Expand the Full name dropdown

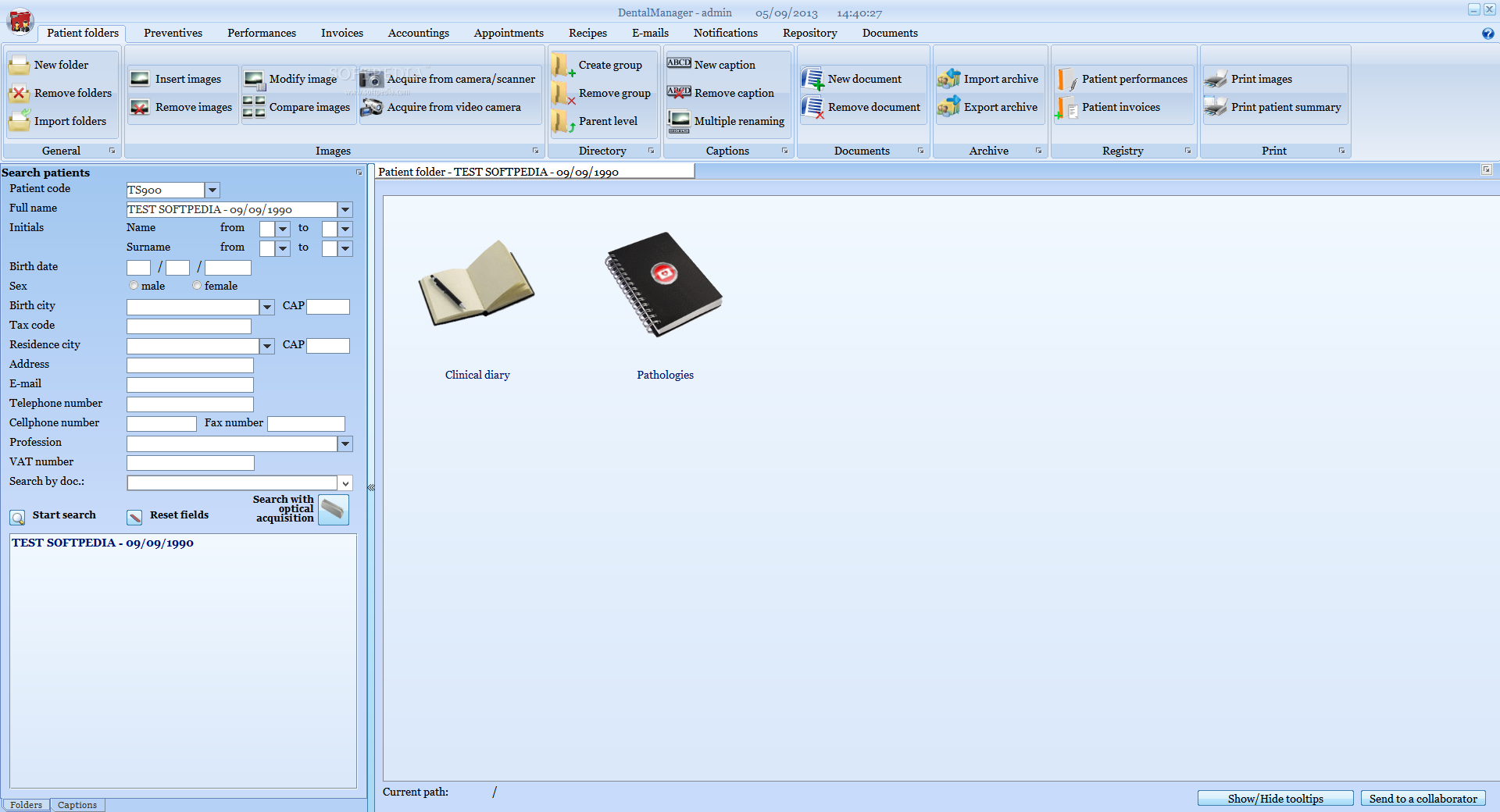click(345, 209)
